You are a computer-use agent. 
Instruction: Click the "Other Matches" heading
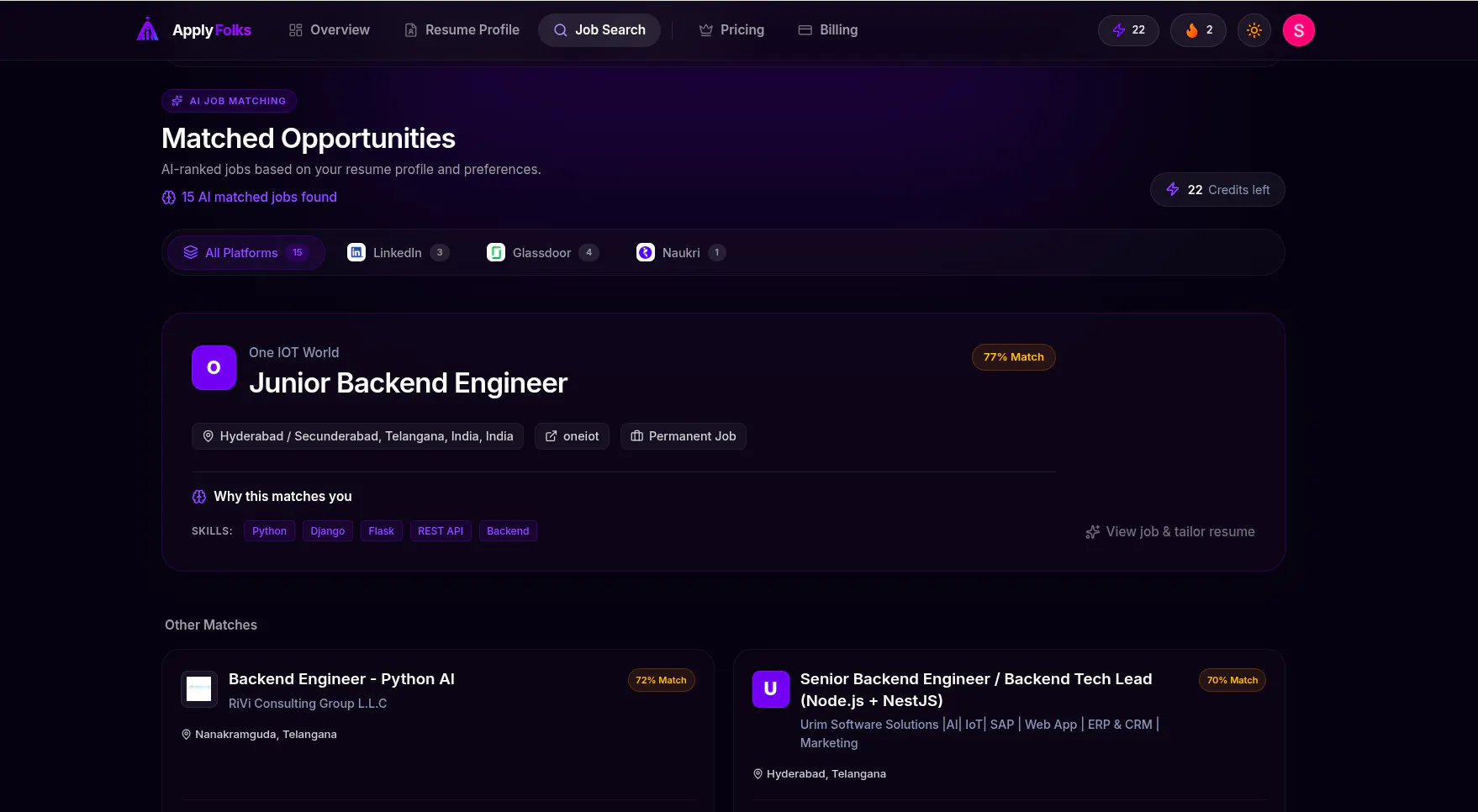(x=211, y=625)
